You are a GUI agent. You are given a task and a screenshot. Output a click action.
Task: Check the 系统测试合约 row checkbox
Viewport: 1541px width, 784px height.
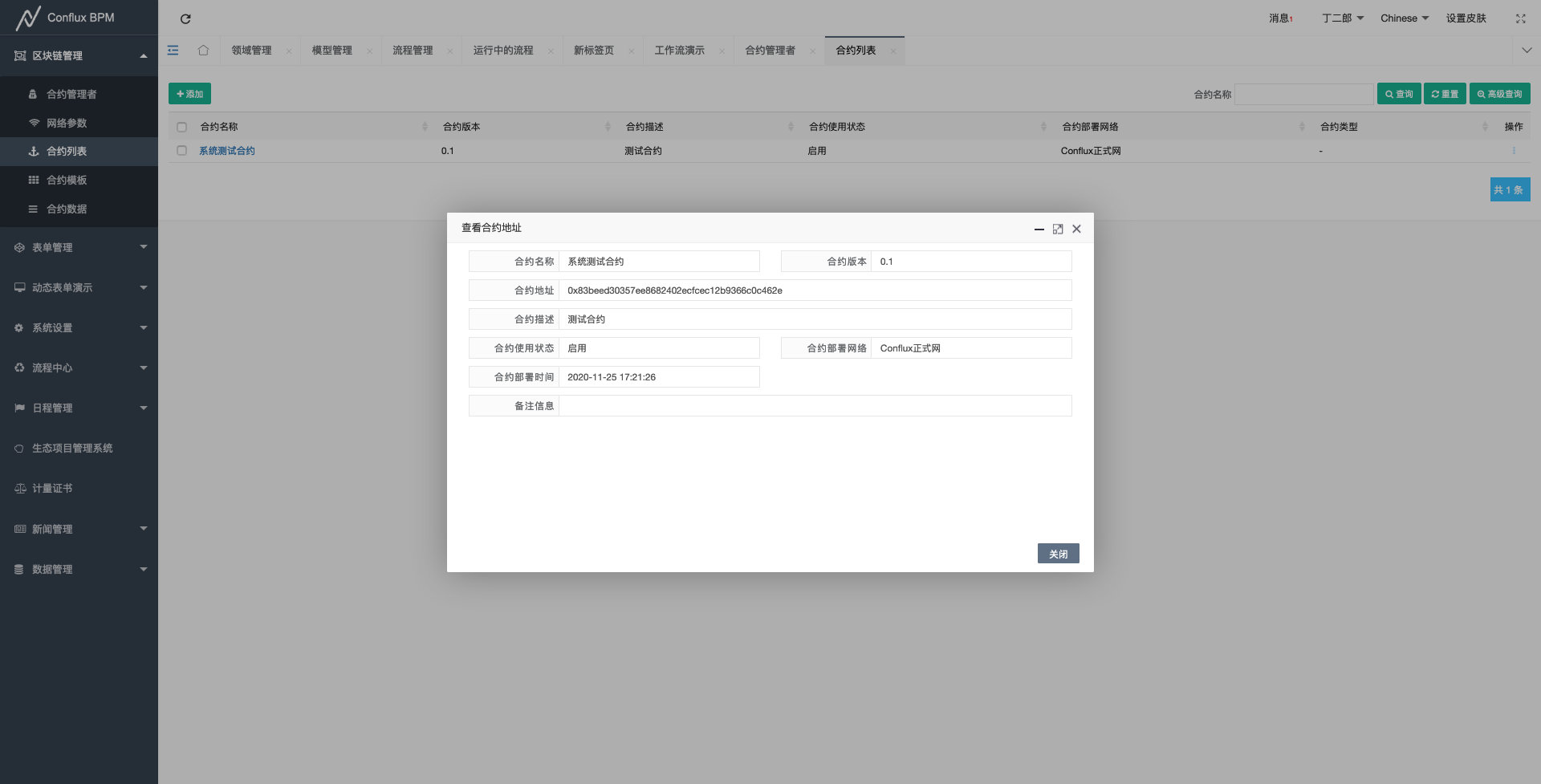[x=182, y=151]
